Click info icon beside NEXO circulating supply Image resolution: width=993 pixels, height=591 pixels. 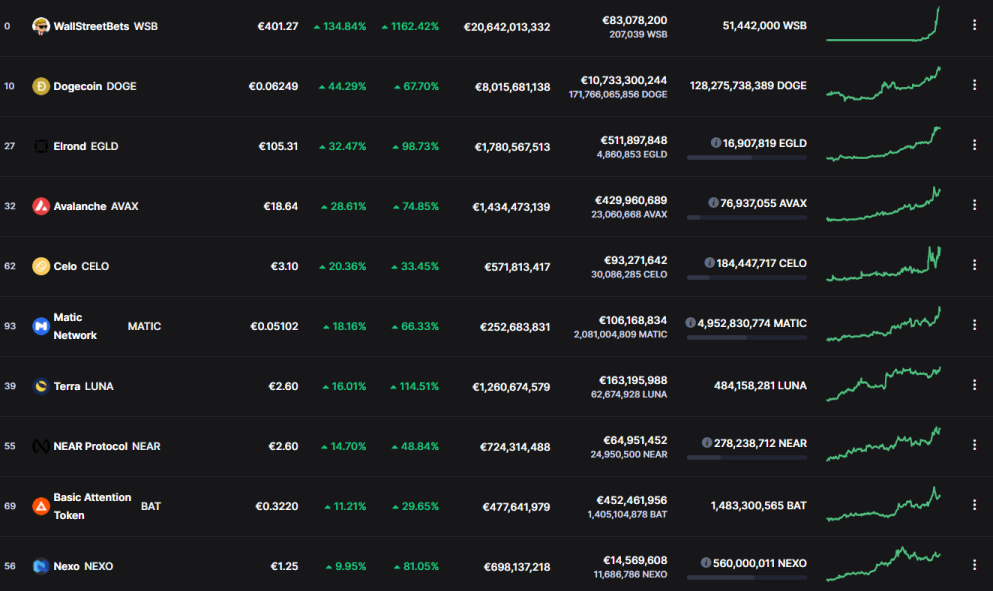(705, 562)
